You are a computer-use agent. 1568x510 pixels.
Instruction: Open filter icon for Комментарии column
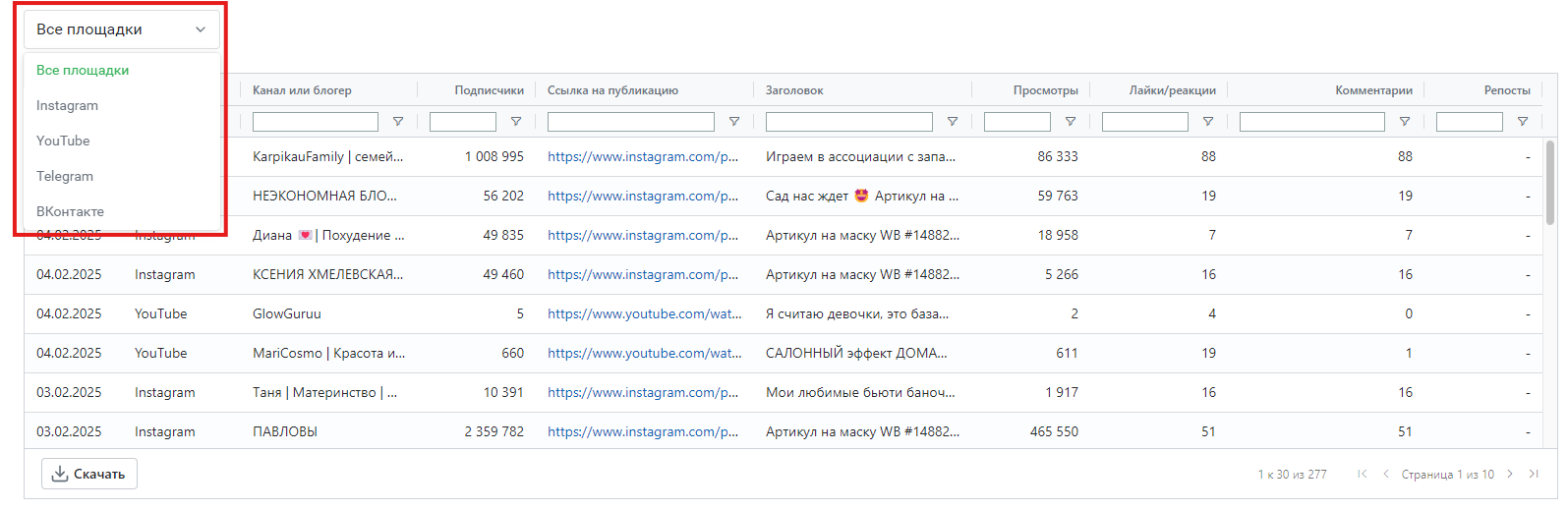(1404, 122)
